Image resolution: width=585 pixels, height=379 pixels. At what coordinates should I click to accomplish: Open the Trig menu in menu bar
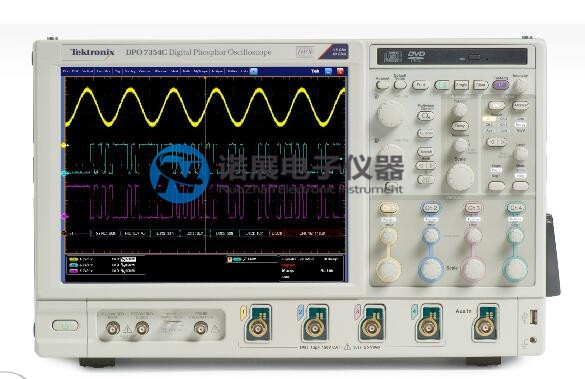(x=118, y=71)
